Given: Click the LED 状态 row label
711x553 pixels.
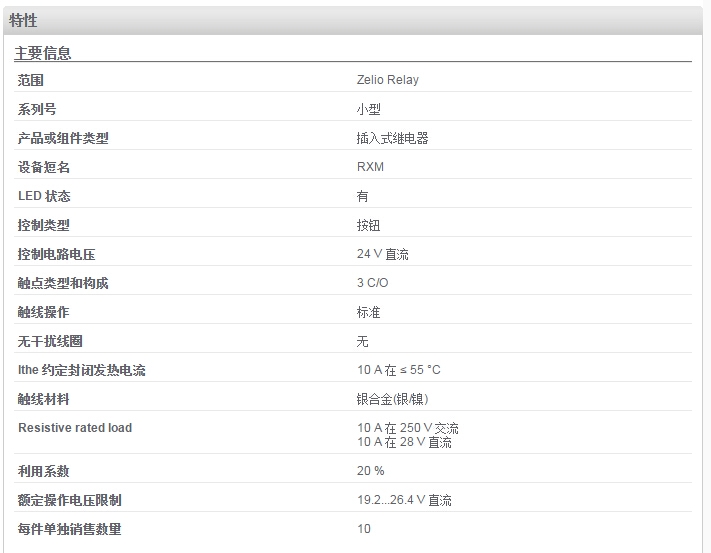Looking at the screenshot, I should click(x=44, y=196).
